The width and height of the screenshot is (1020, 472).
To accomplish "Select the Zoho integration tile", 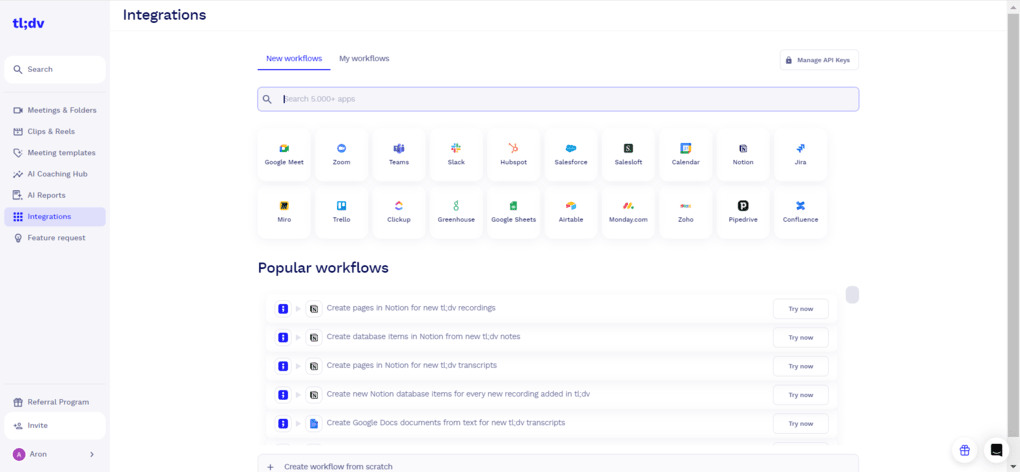I will click(x=686, y=213).
